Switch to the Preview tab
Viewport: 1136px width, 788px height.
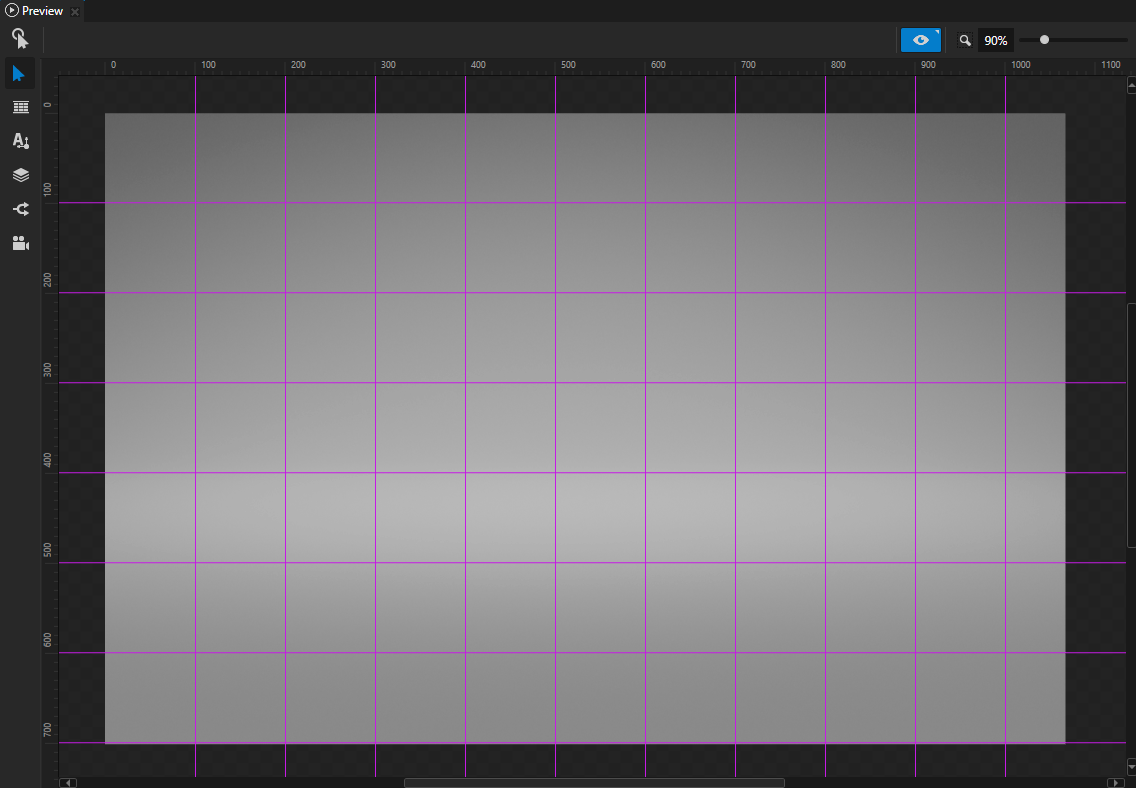tap(42, 11)
